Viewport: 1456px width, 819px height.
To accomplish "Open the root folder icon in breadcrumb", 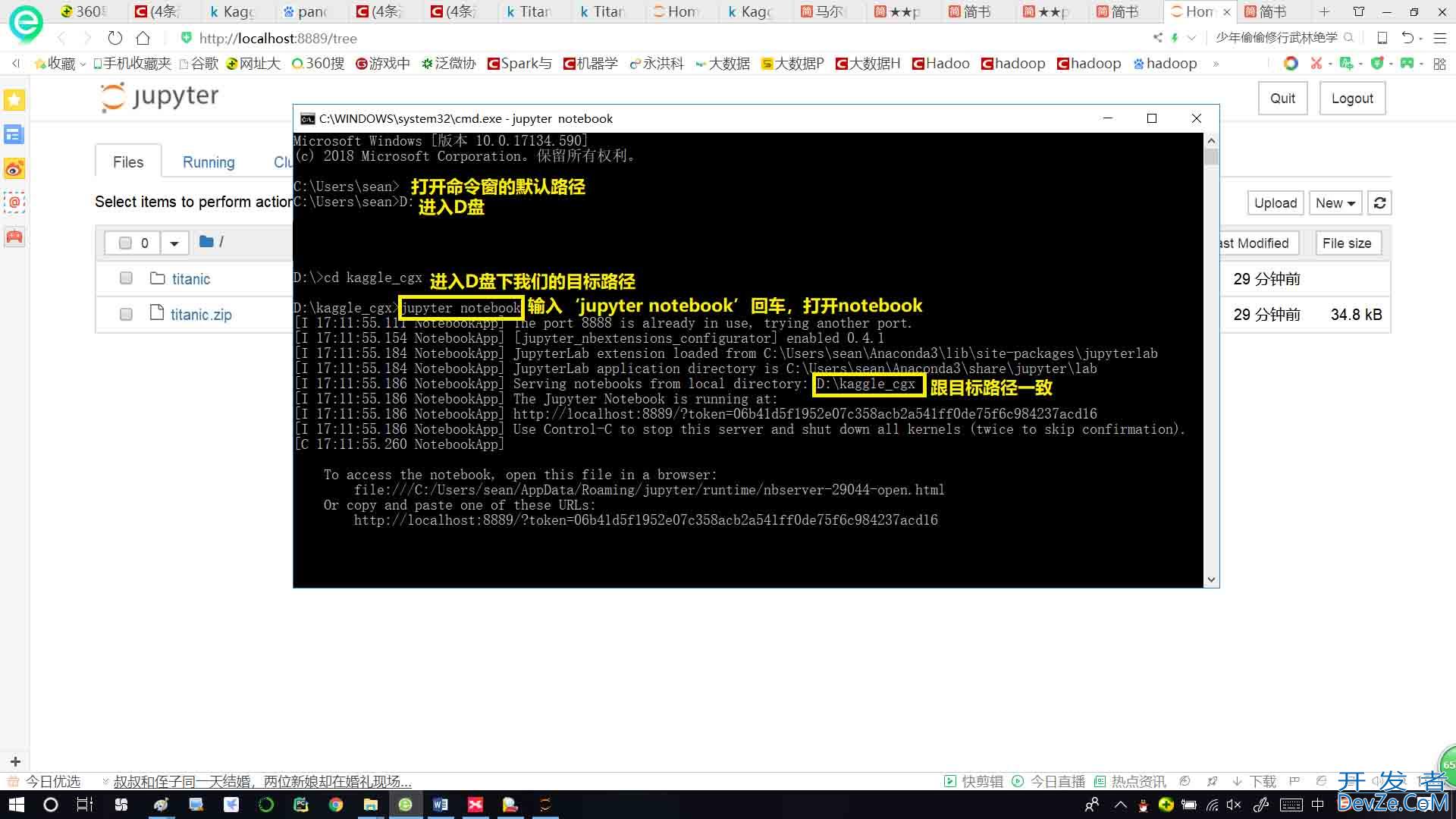I will pyautogui.click(x=206, y=241).
